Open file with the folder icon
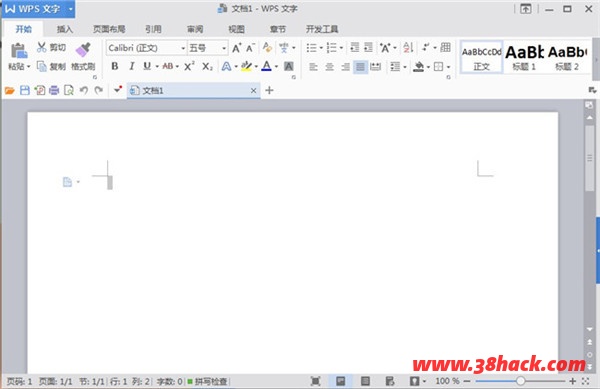The image size is (600, 389). pyautogui.click(x=10, y=91)
